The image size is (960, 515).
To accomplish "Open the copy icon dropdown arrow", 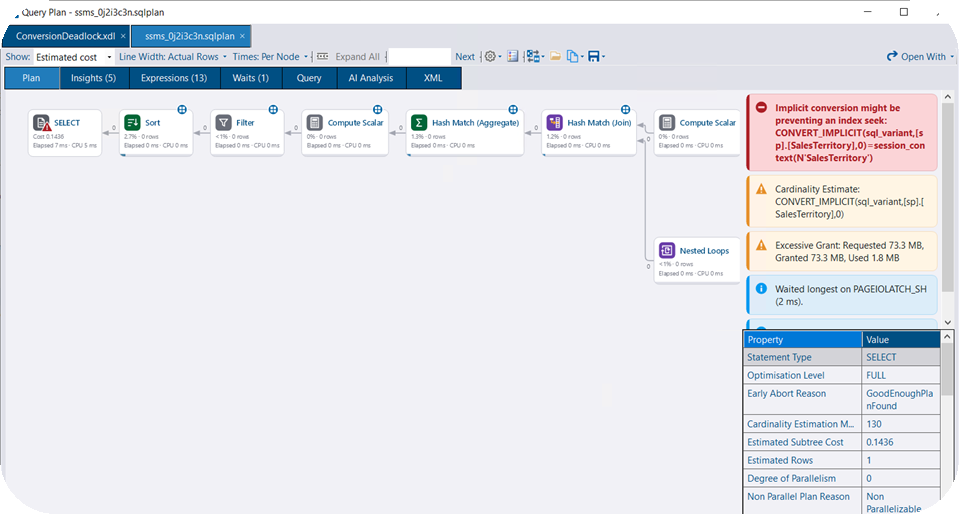I will click(x=582, y=56).
